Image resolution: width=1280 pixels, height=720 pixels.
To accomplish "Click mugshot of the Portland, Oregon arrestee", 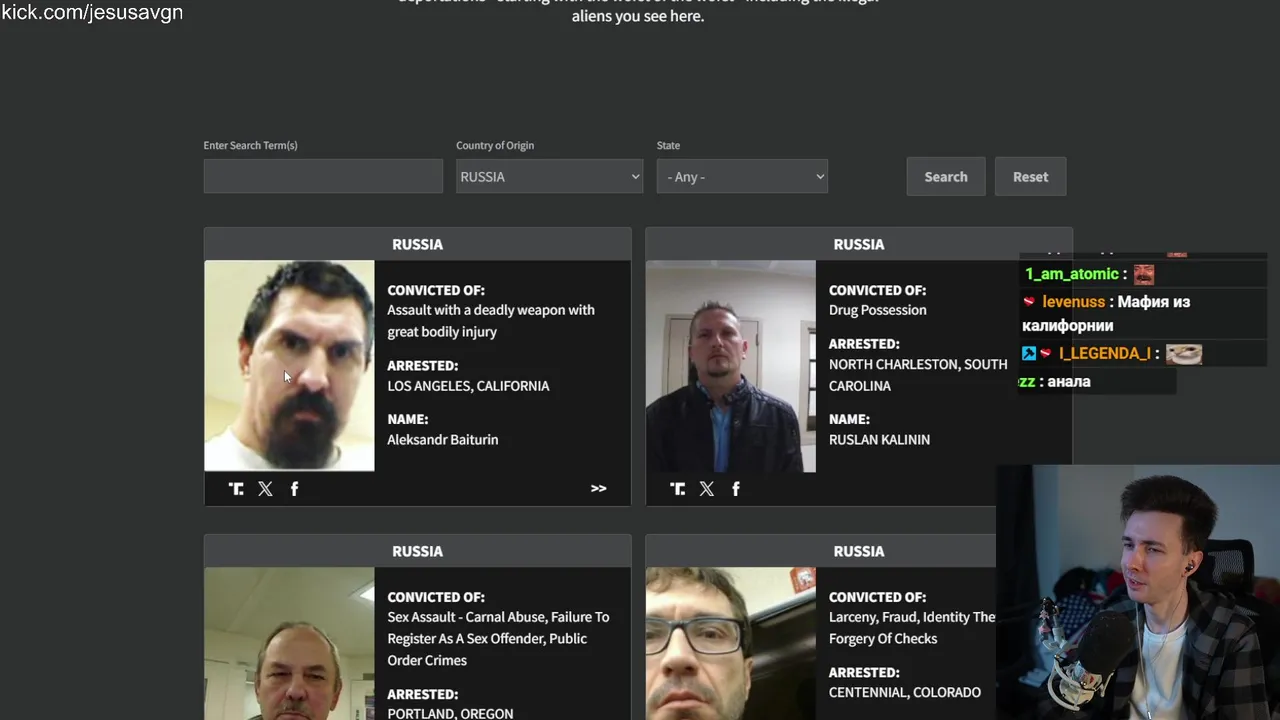I will click(289, 644).
